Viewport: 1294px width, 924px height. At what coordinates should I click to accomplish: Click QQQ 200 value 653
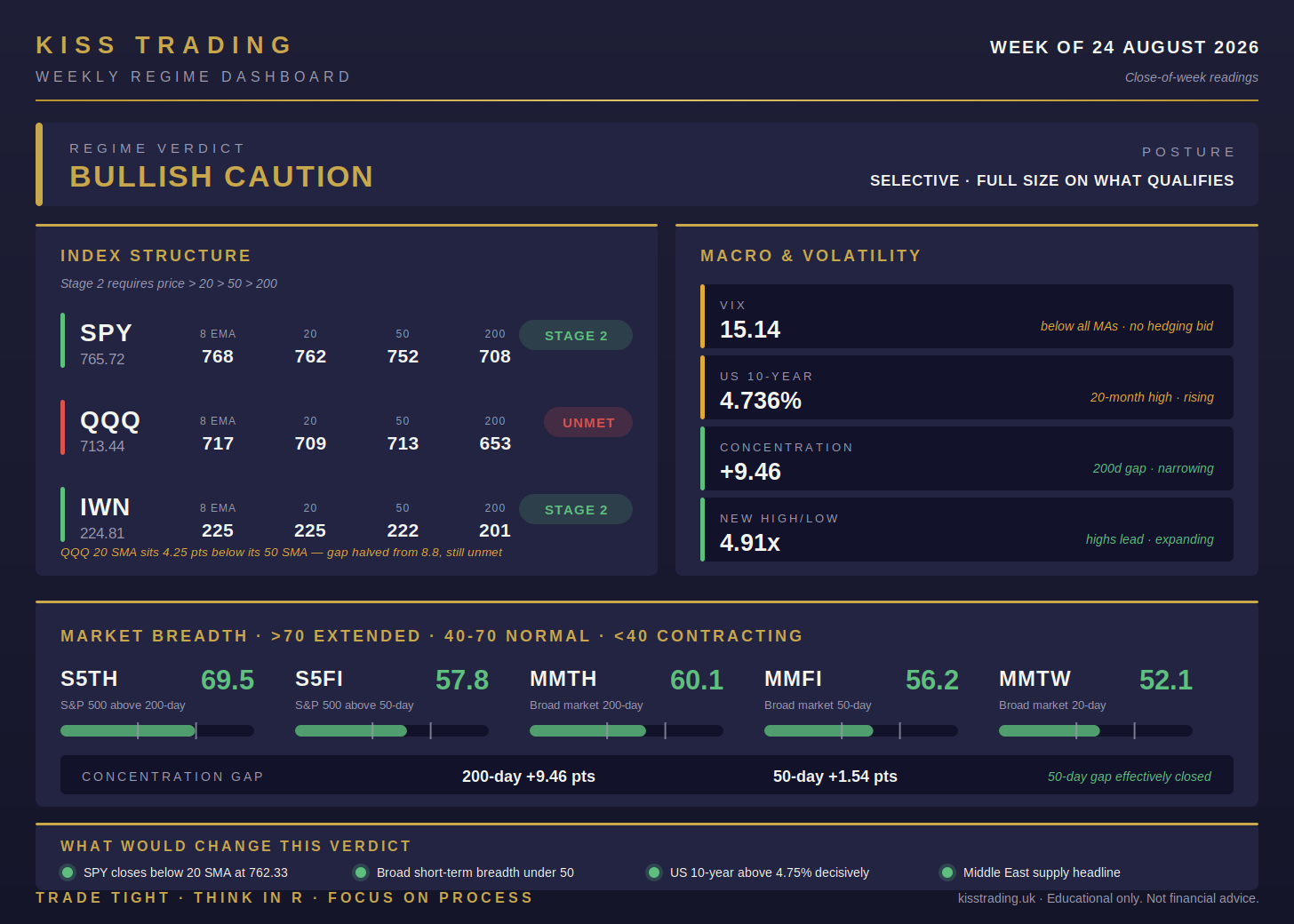coord(495,443)
